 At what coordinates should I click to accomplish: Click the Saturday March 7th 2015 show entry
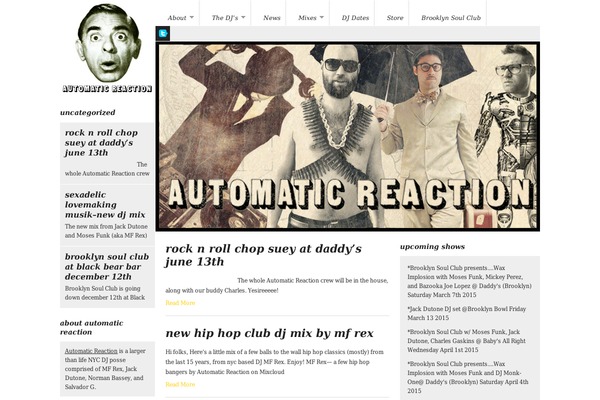point(469,281)
